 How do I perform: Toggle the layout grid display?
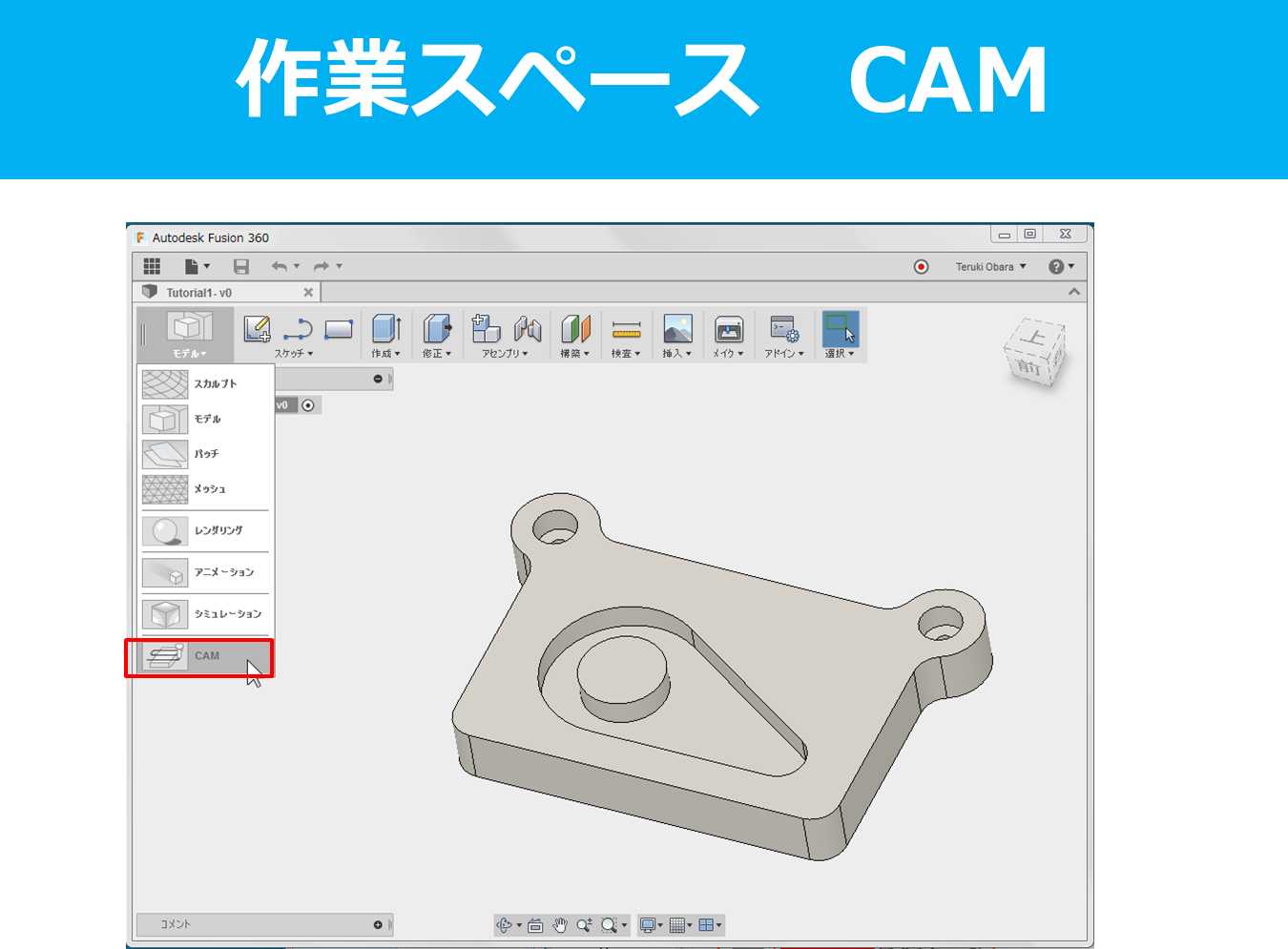[675, 924]
